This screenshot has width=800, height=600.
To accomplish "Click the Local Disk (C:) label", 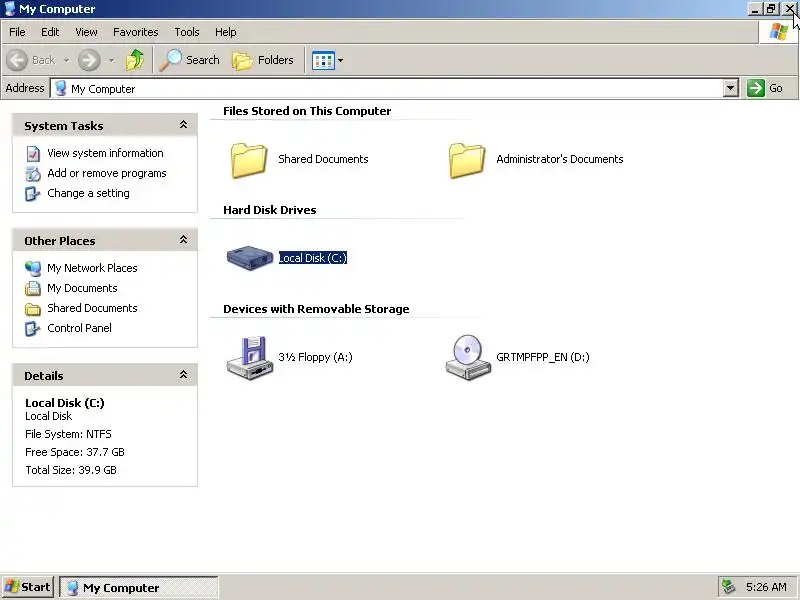I will 313,258.
